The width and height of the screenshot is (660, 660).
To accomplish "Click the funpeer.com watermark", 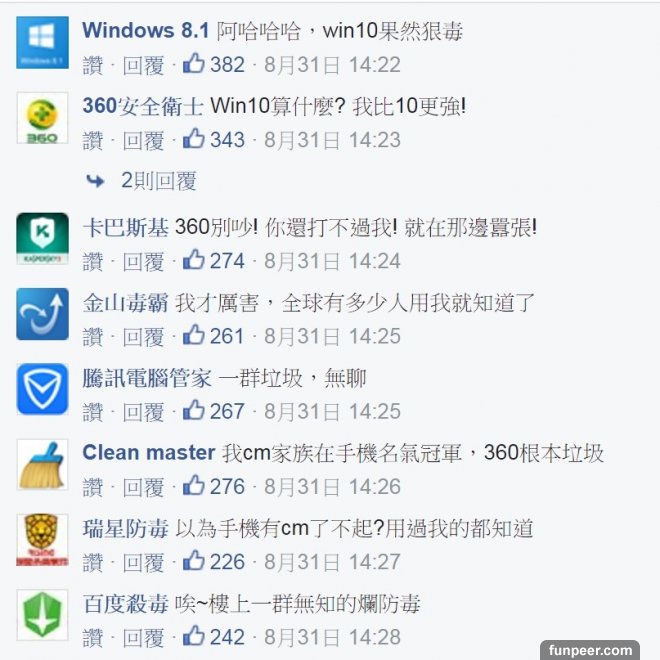I will (x=590, y=650).
